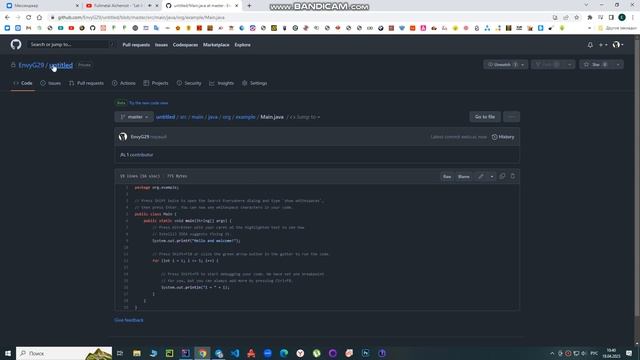
Task: Select the Settings repository tab
Action: [254, 83]
